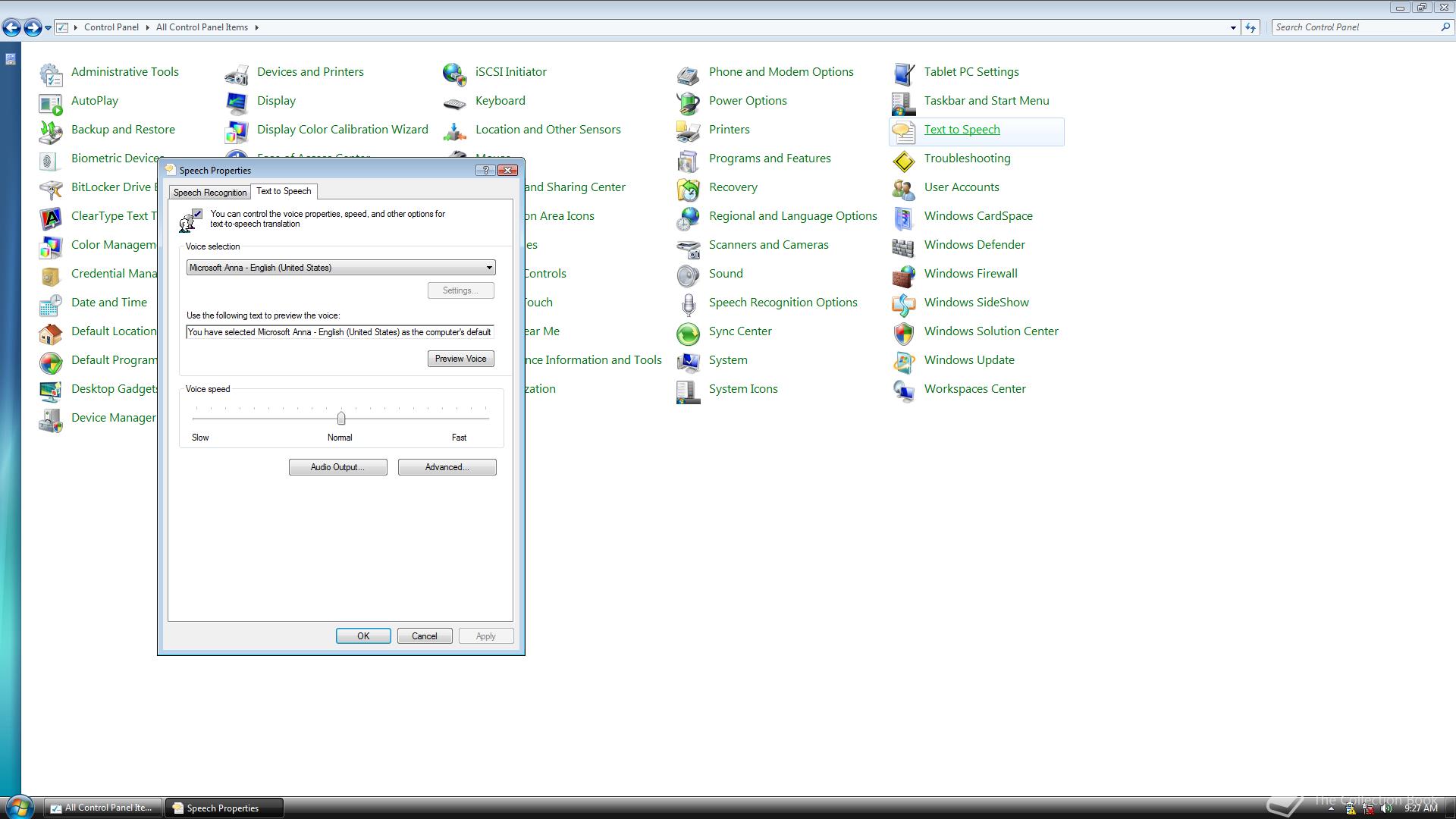
Task: Open Administrative Tools icon
Action: click(x=51, y=74)
